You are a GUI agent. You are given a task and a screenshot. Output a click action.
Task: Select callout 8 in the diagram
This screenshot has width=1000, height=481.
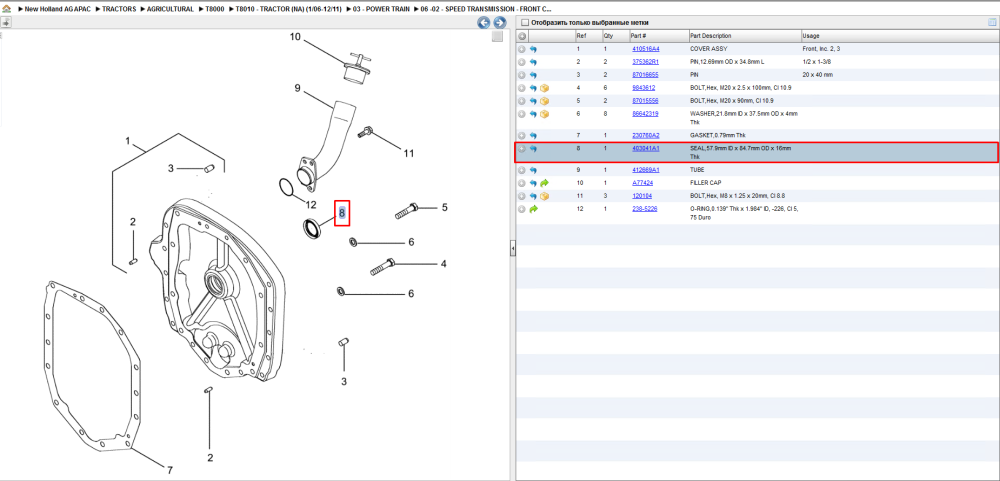click(342, 212)
